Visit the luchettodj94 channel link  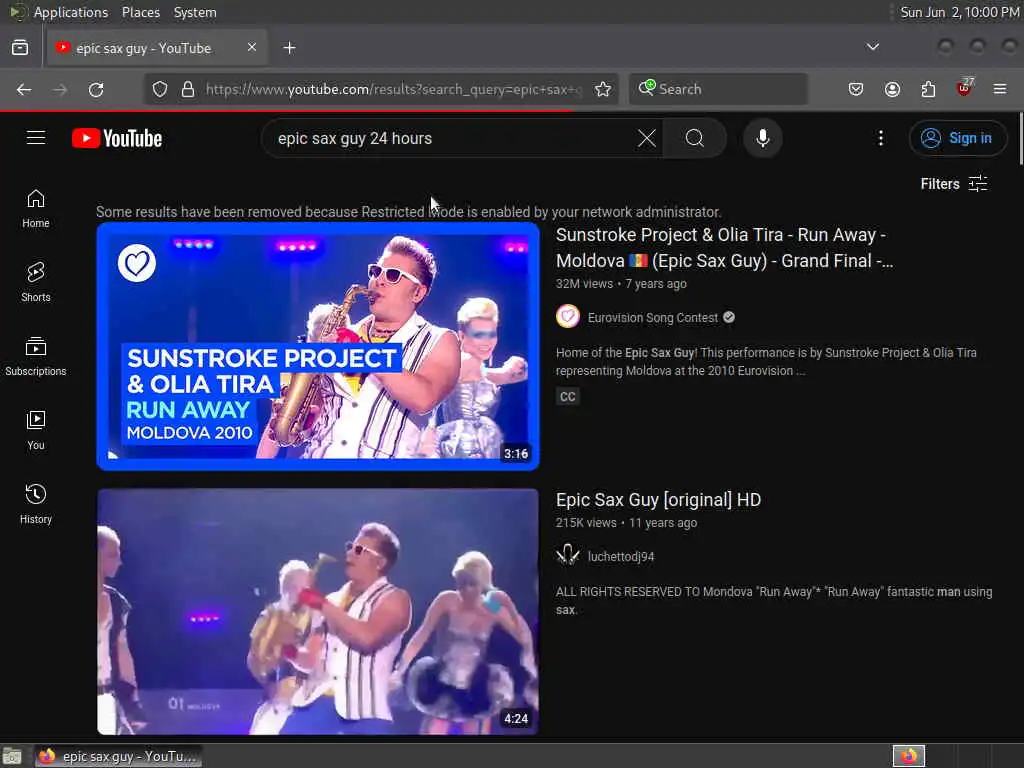tap(621, 557)
